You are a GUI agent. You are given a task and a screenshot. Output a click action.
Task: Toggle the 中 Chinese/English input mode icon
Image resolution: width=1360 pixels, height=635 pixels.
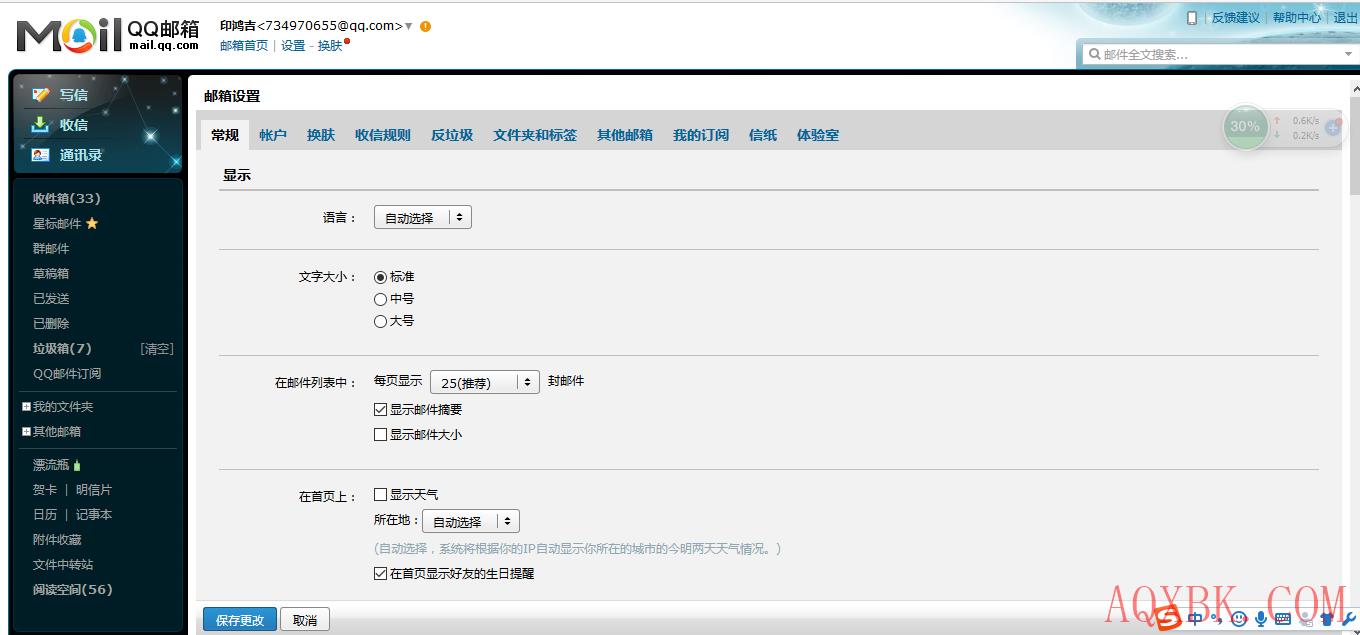pyautogui.click(x=1196, y=619)
